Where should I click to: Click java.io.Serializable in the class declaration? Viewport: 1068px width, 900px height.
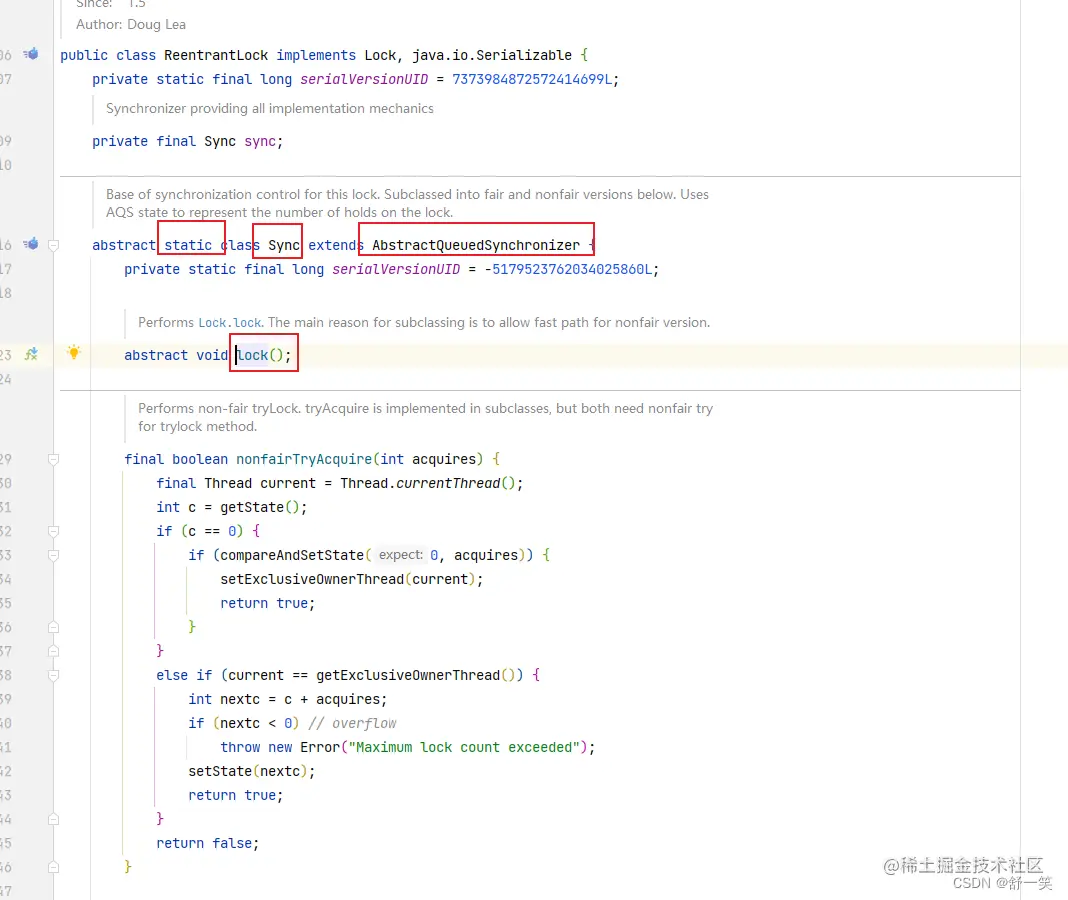pos(492,55)
